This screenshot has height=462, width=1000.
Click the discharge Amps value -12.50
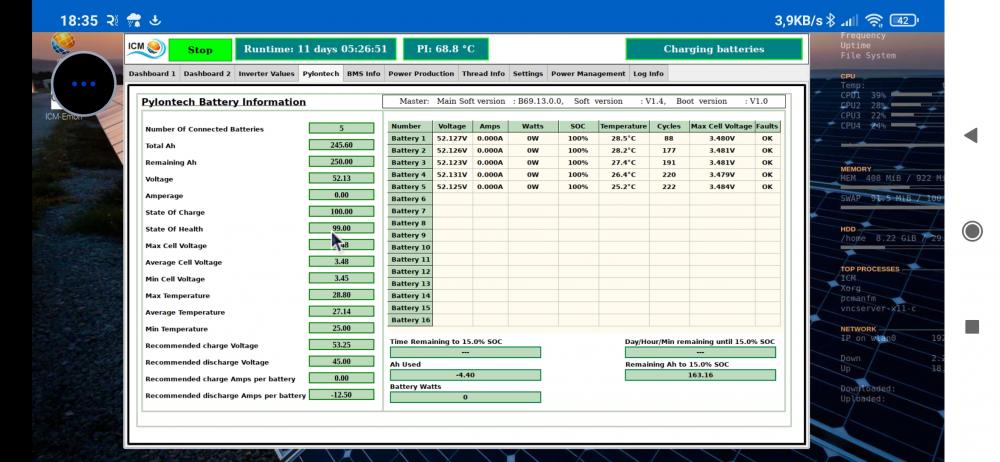tap(341, 395)
